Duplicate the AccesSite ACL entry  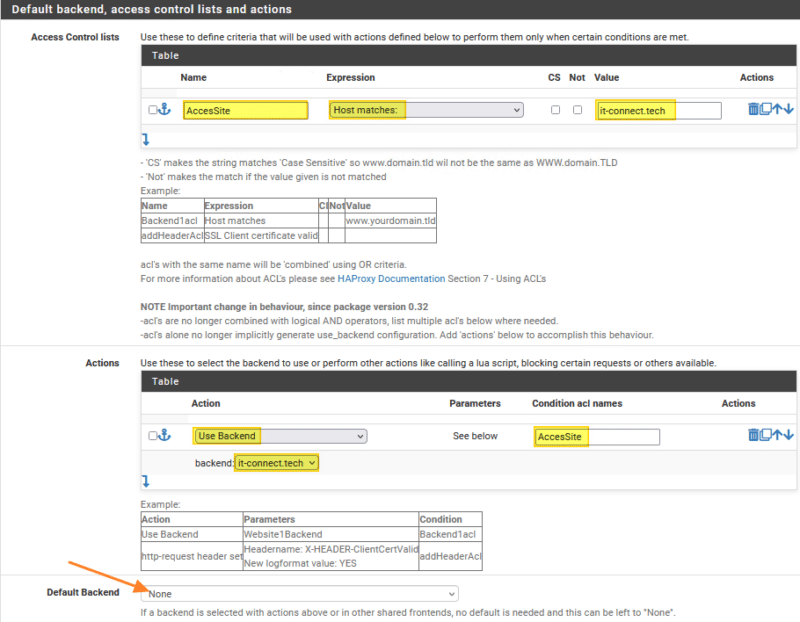tap(765, 109)
